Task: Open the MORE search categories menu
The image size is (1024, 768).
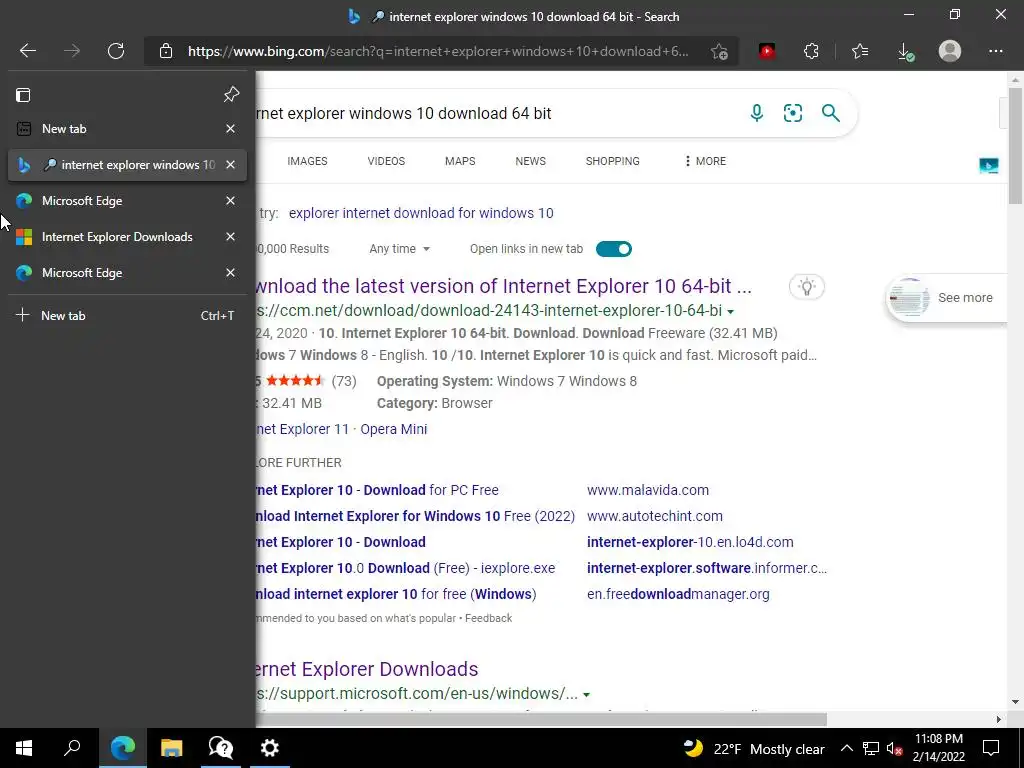Action: pyautogui.click(x=705, y=161)
